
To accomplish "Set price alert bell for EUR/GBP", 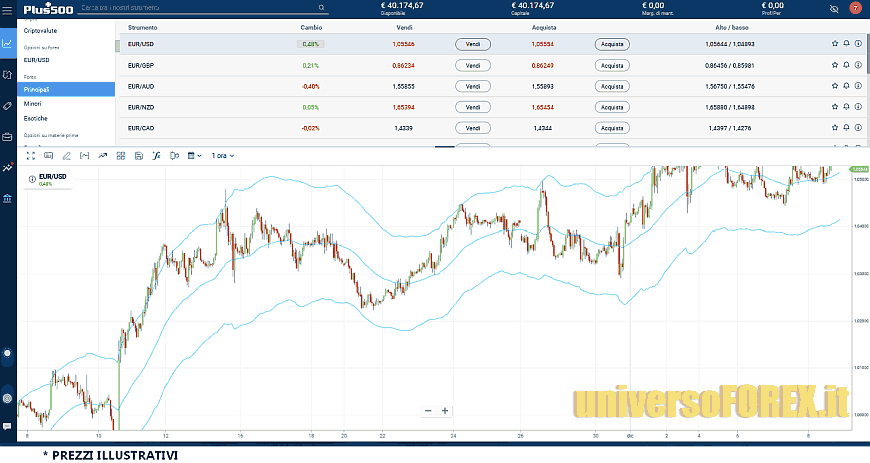I will (846, 65).
